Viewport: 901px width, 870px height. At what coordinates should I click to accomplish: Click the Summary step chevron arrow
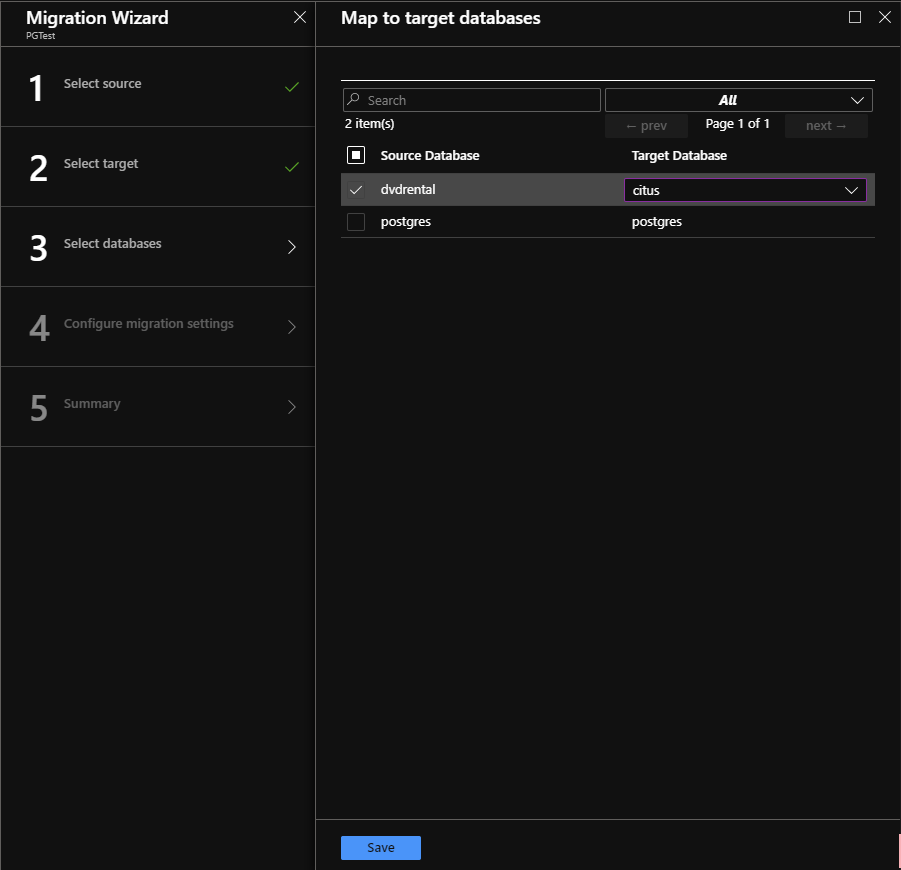coord(292,407)
